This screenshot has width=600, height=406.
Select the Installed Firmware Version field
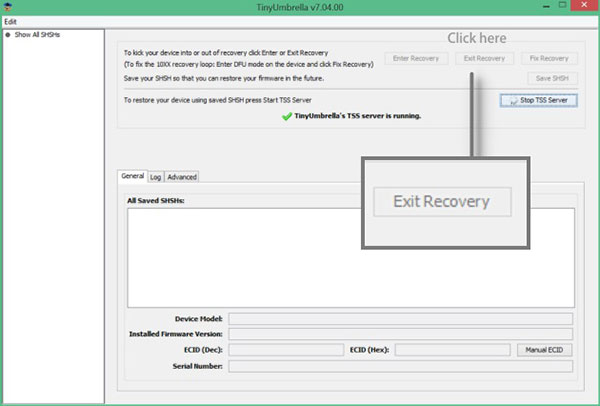click(x=400, y=334)
